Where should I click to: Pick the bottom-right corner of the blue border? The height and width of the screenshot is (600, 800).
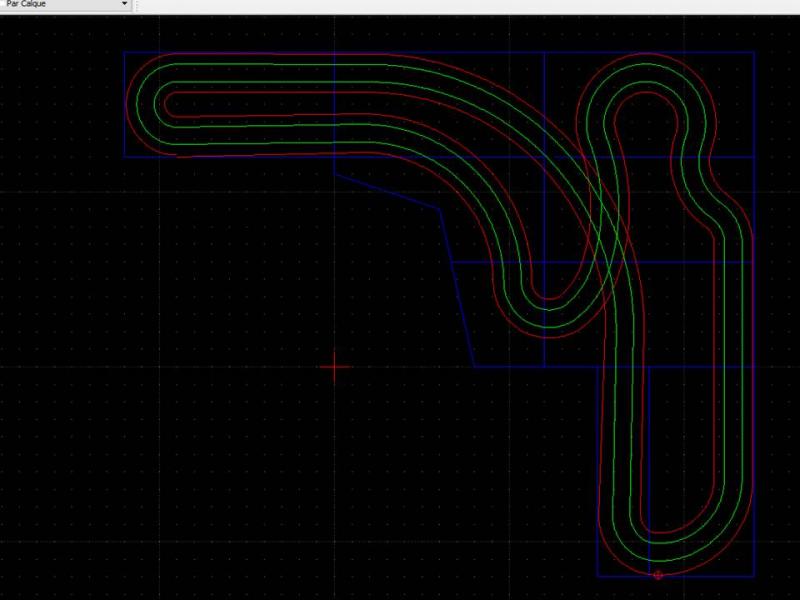coord(754,576)
